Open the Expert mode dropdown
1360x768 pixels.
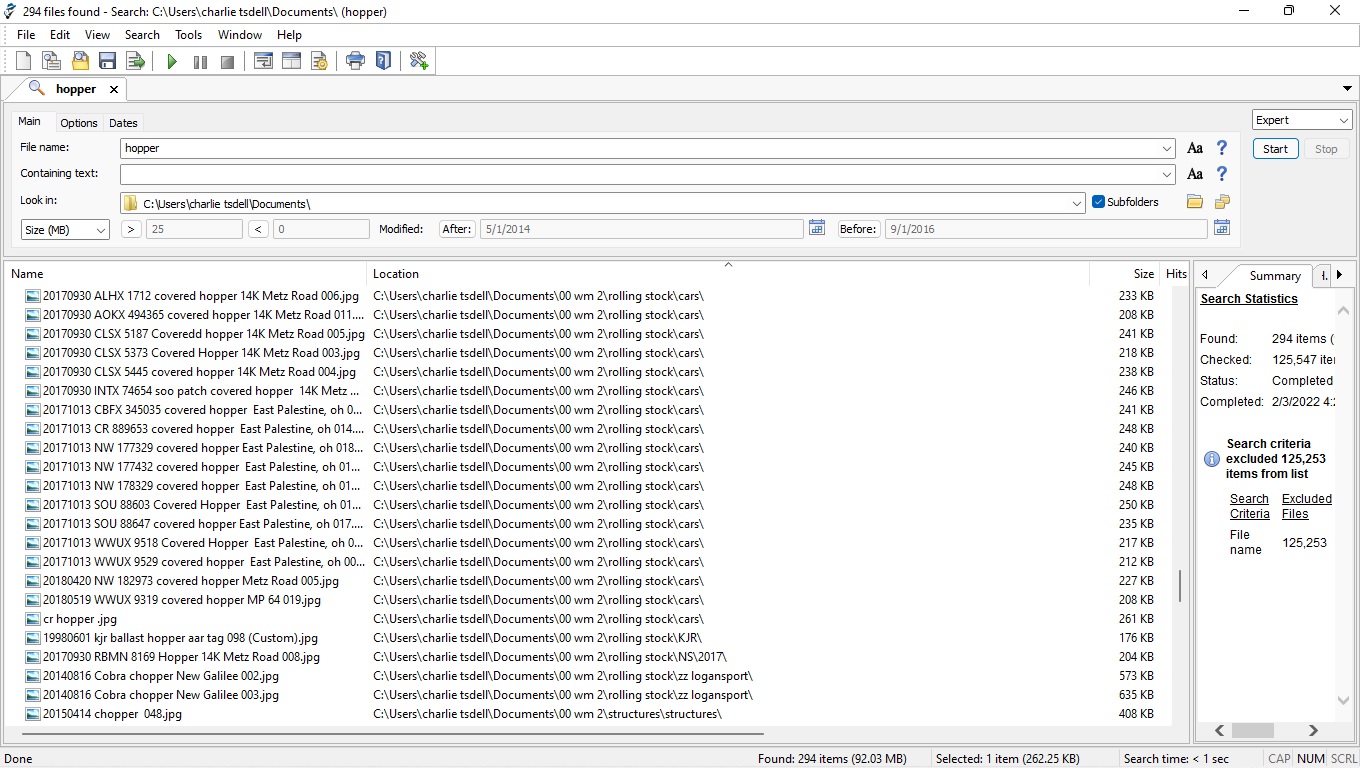(1301, 120)
